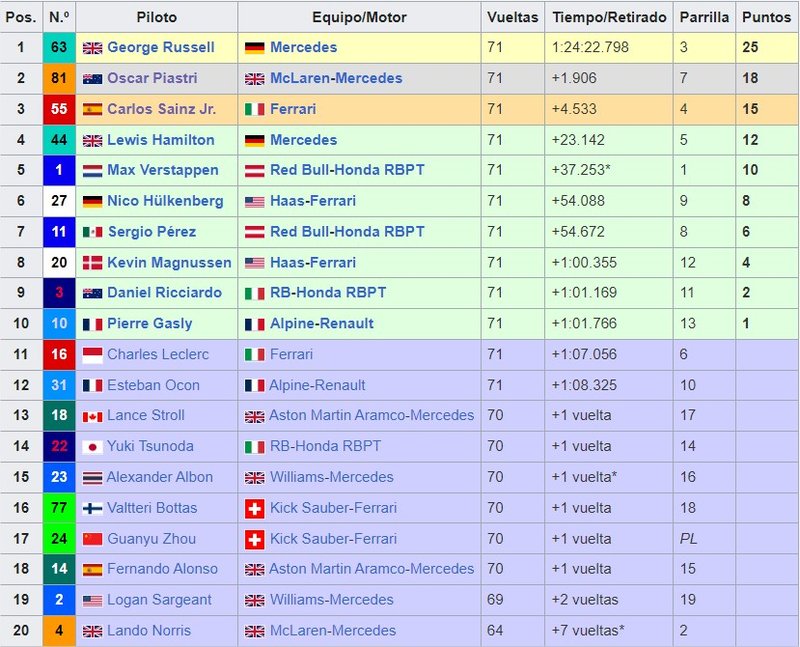
Task: Click Carlos Sainz Jr. link
Action: (161, 109)
